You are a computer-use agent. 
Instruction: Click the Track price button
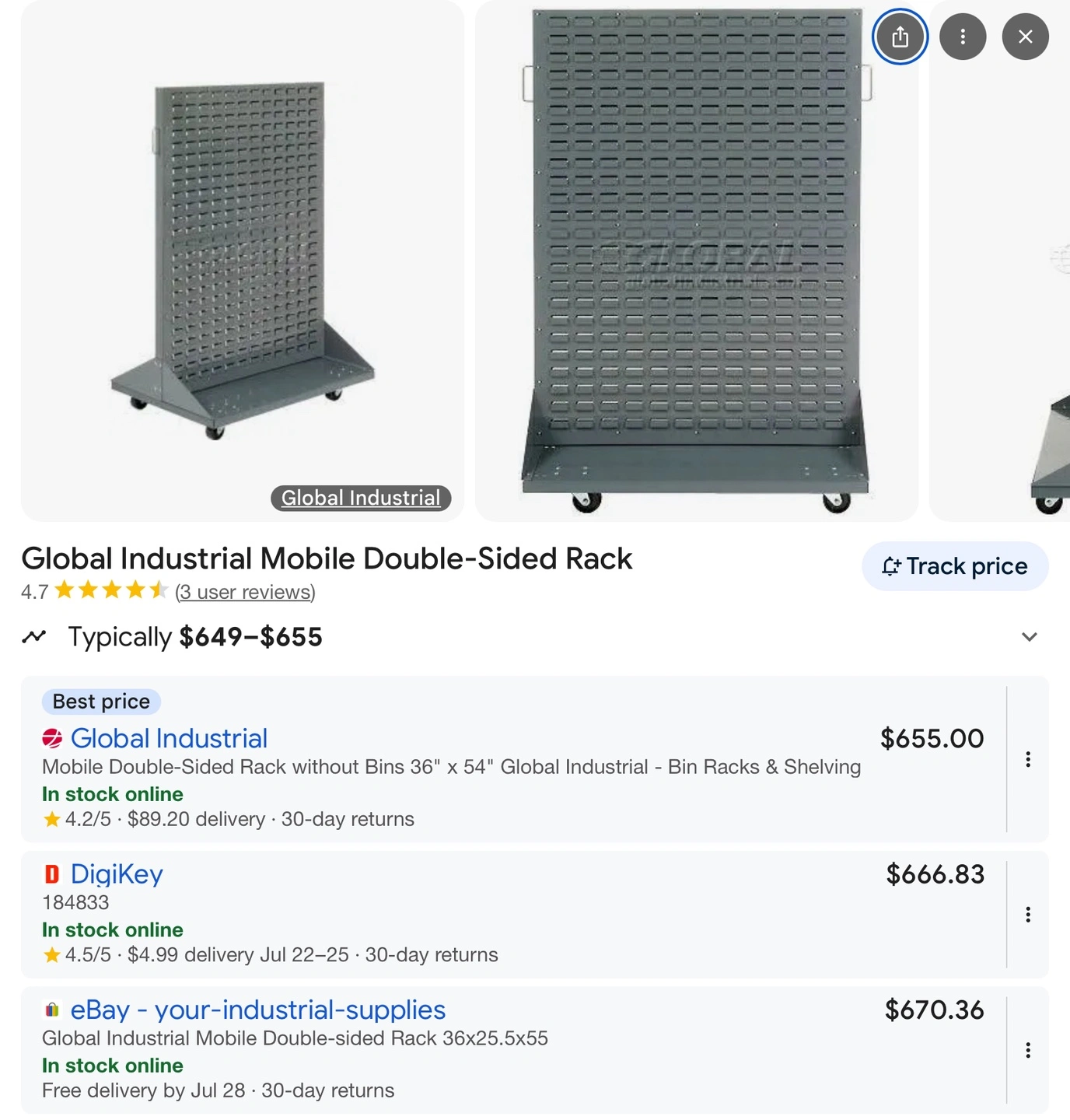(955, 566)
